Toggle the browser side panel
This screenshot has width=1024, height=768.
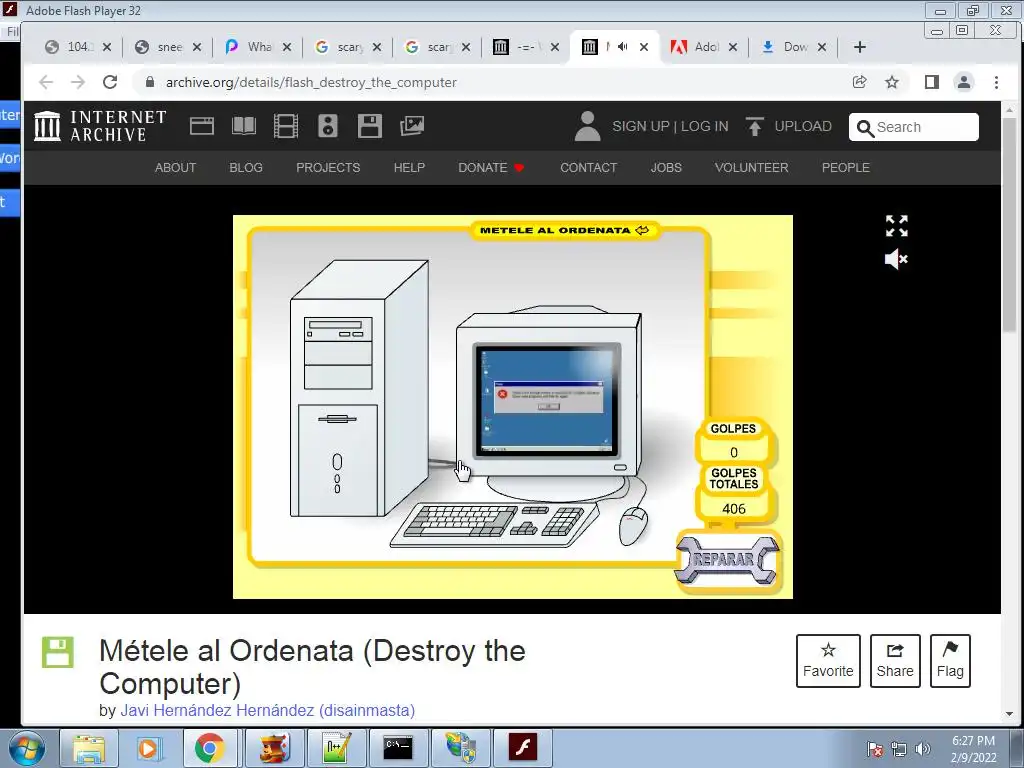pos(931,82)
